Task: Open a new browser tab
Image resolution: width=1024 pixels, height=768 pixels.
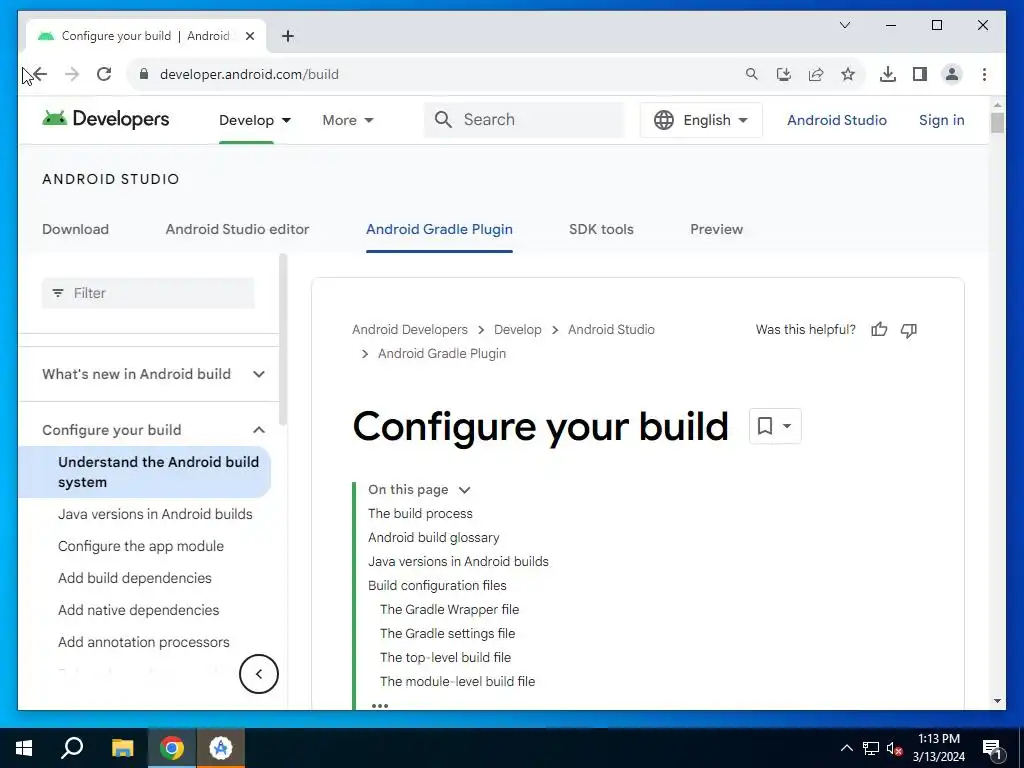Action: [x=287, y=36]
